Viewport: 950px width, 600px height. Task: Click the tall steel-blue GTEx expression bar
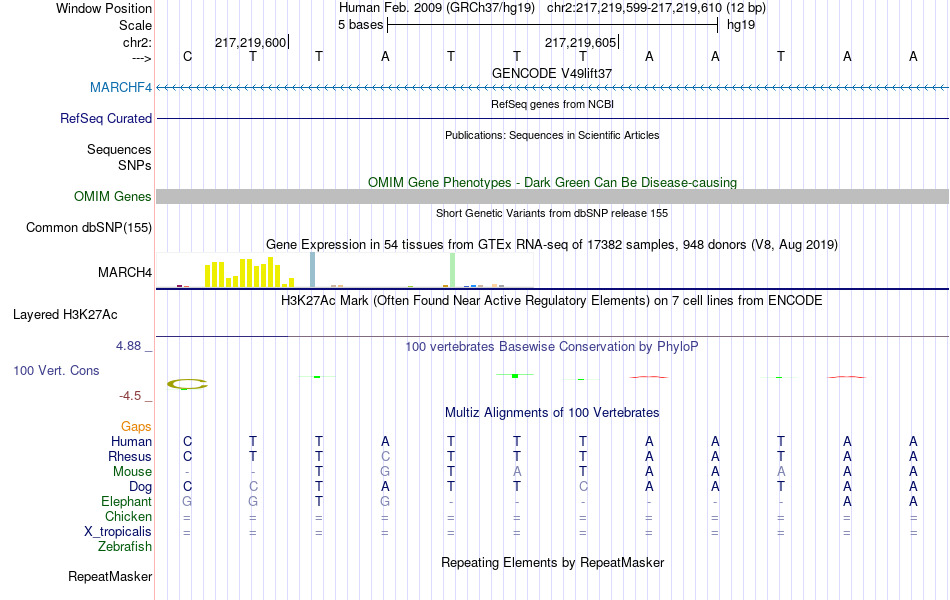click(x=313, y=270)
